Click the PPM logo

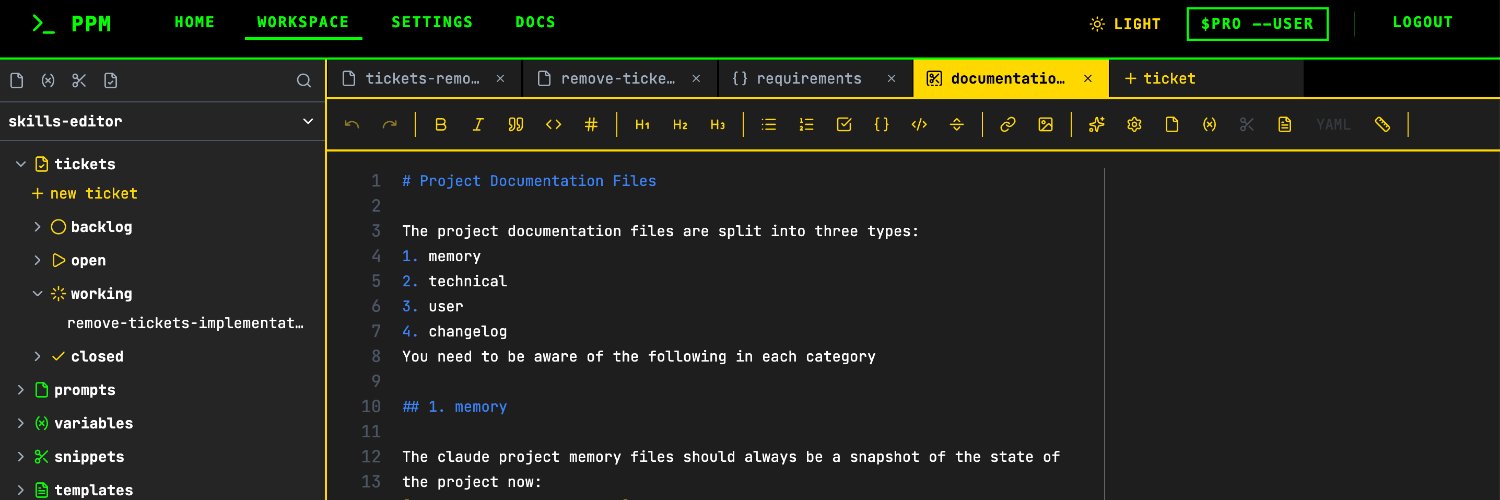coord(71,24)
